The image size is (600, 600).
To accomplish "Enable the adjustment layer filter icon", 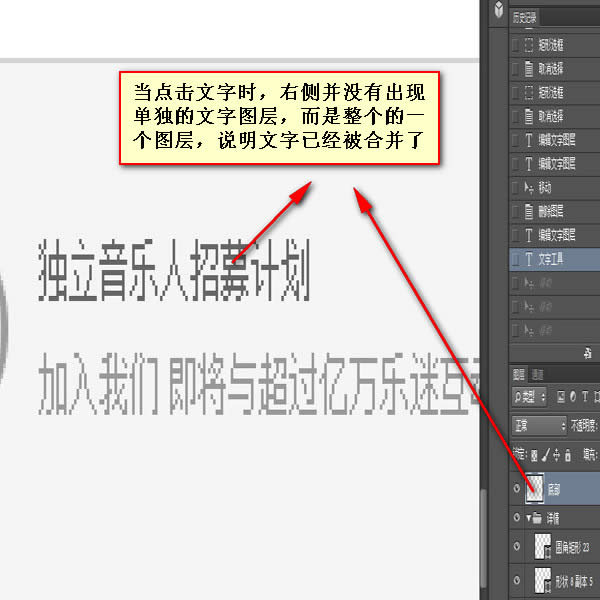I will (573, 397).
